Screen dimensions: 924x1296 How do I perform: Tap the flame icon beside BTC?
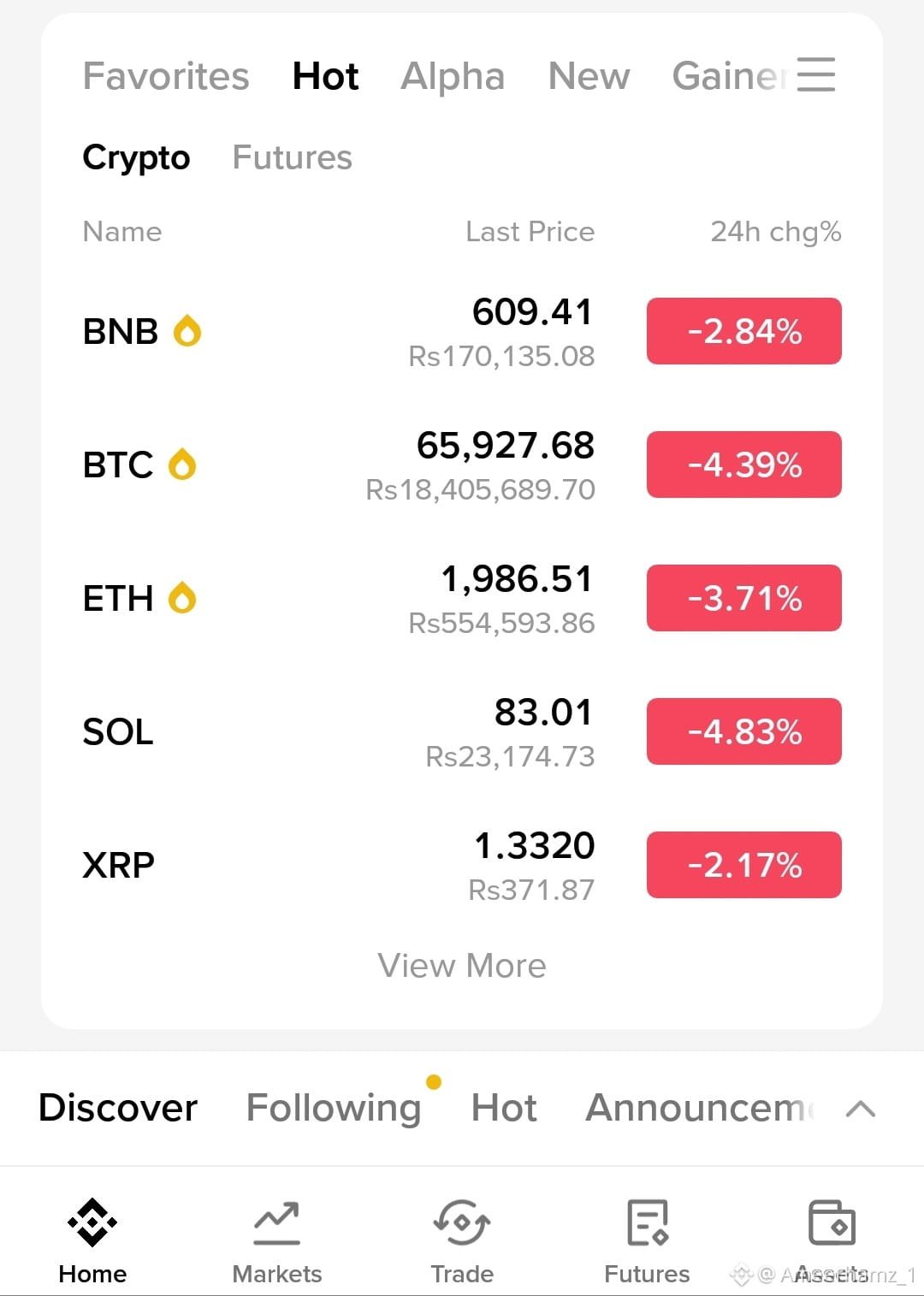[x=182, y=465]
